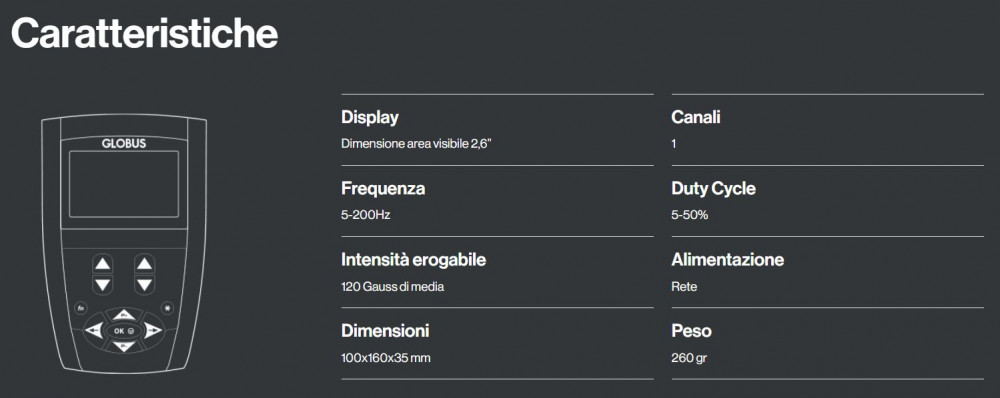Click the OK button on the device keypad

[x=124, y=330]
